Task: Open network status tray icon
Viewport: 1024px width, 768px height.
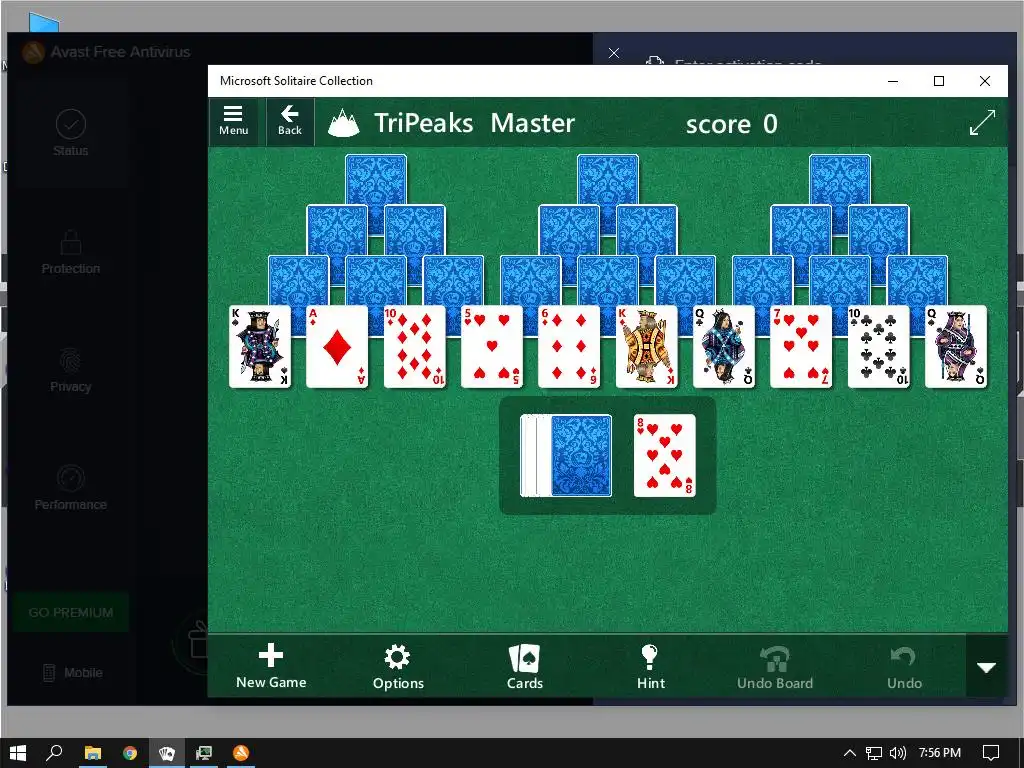Action: (x=874, y=753)
